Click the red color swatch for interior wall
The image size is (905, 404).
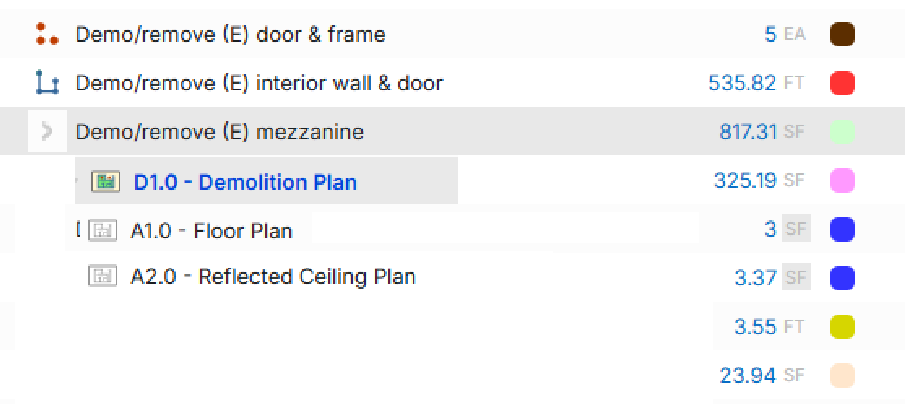(x=842, y=83)
